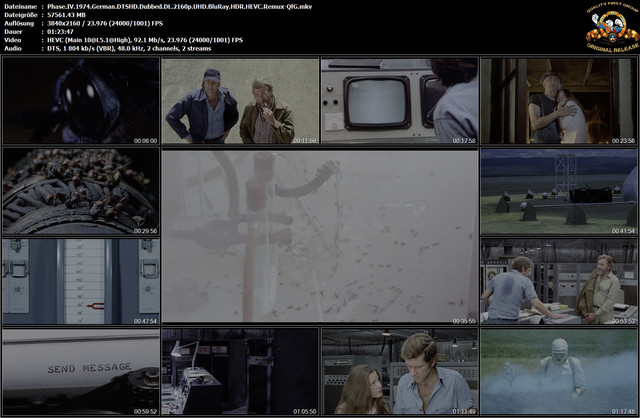Click the 00:41:54 timestamp label
This screenshot has width=640, height=418.
623,231
